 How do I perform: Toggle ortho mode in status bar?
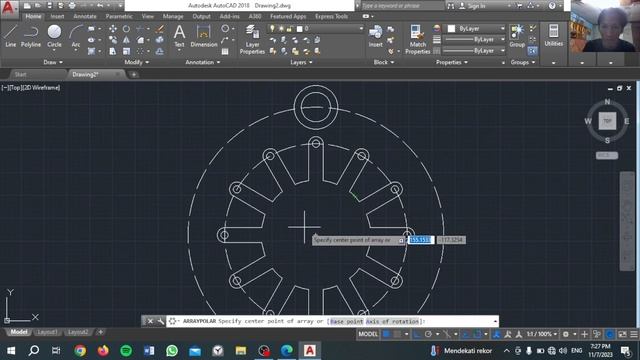pos(417,334)
